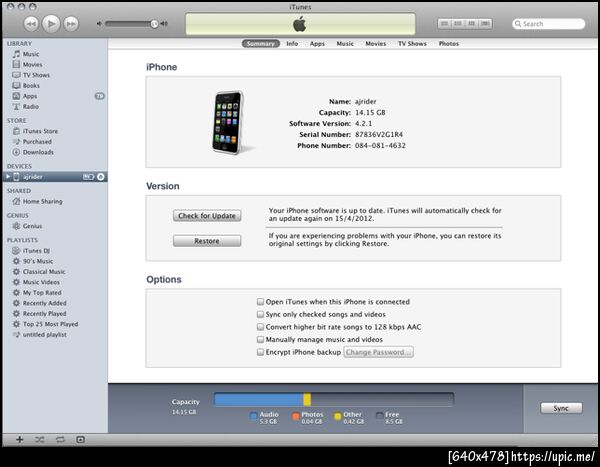Switch to the Info tab
This screenshot has width=600, height=467.
tap(292, 44)
